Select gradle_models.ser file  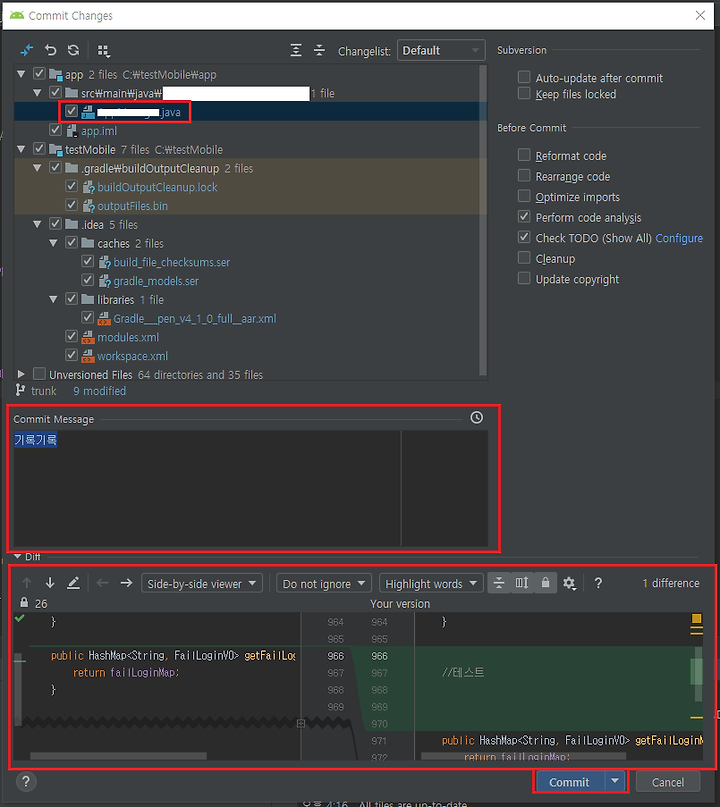tap(156, 281)
